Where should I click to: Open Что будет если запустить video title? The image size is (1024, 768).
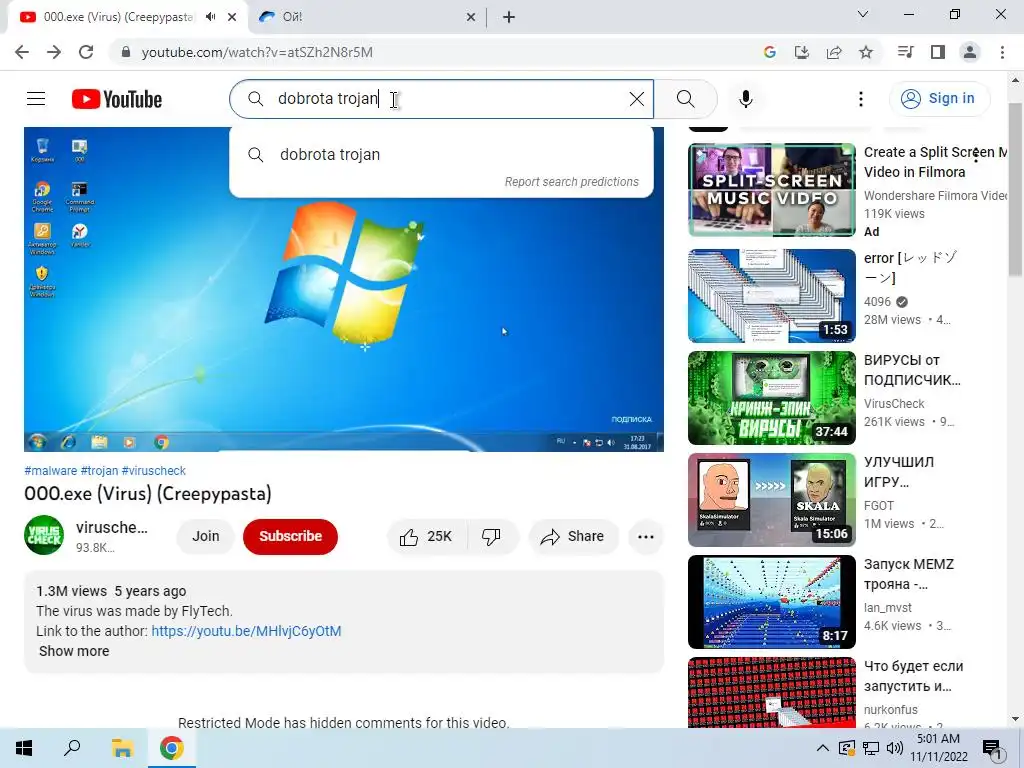[913, 677]
